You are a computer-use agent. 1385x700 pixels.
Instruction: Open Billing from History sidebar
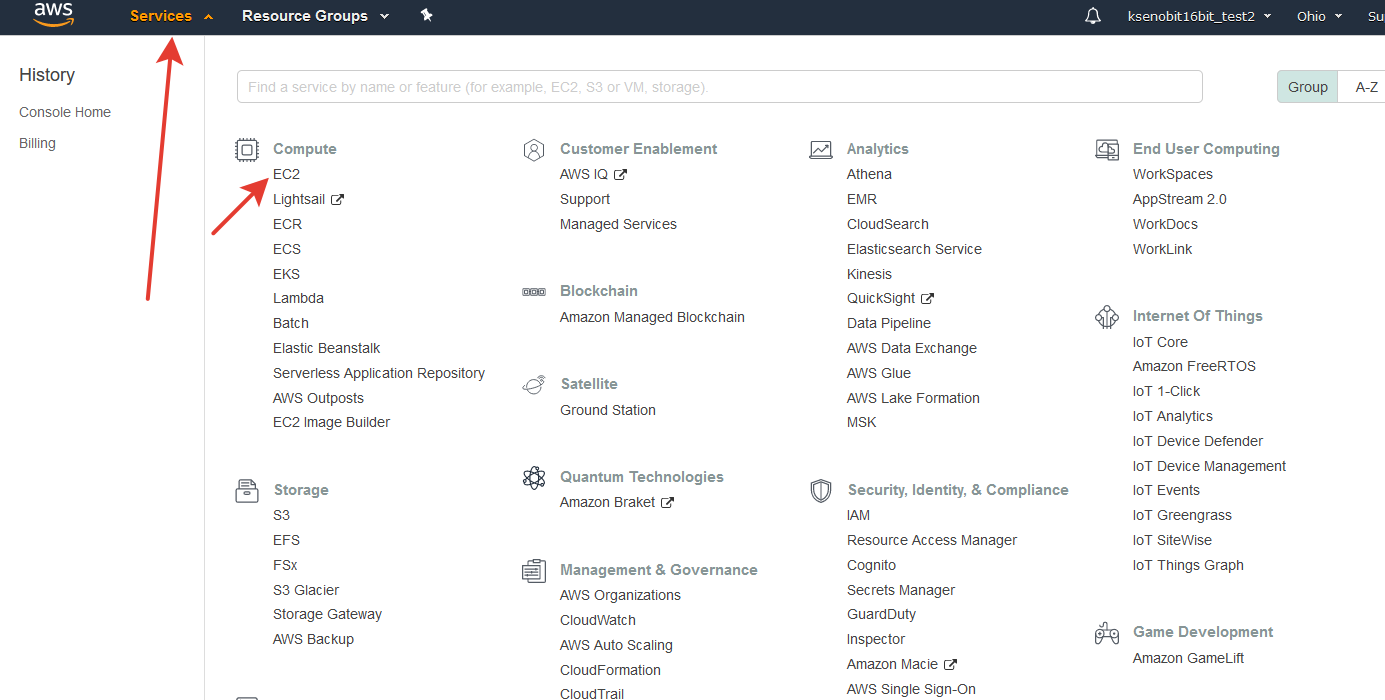pos(37,143)
